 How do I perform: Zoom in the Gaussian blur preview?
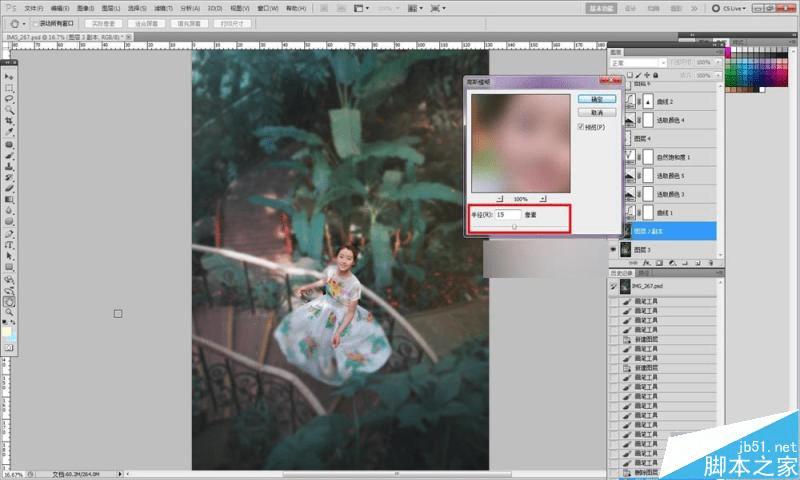click(x=543, y=199)
